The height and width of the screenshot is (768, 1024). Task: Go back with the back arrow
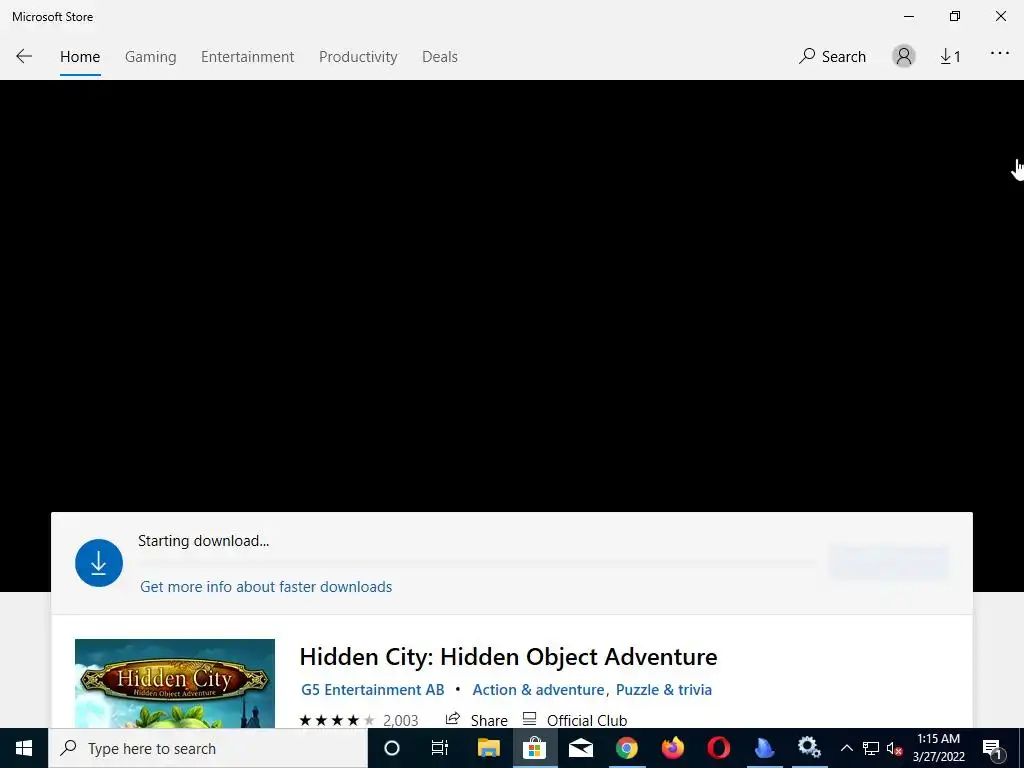24,56
